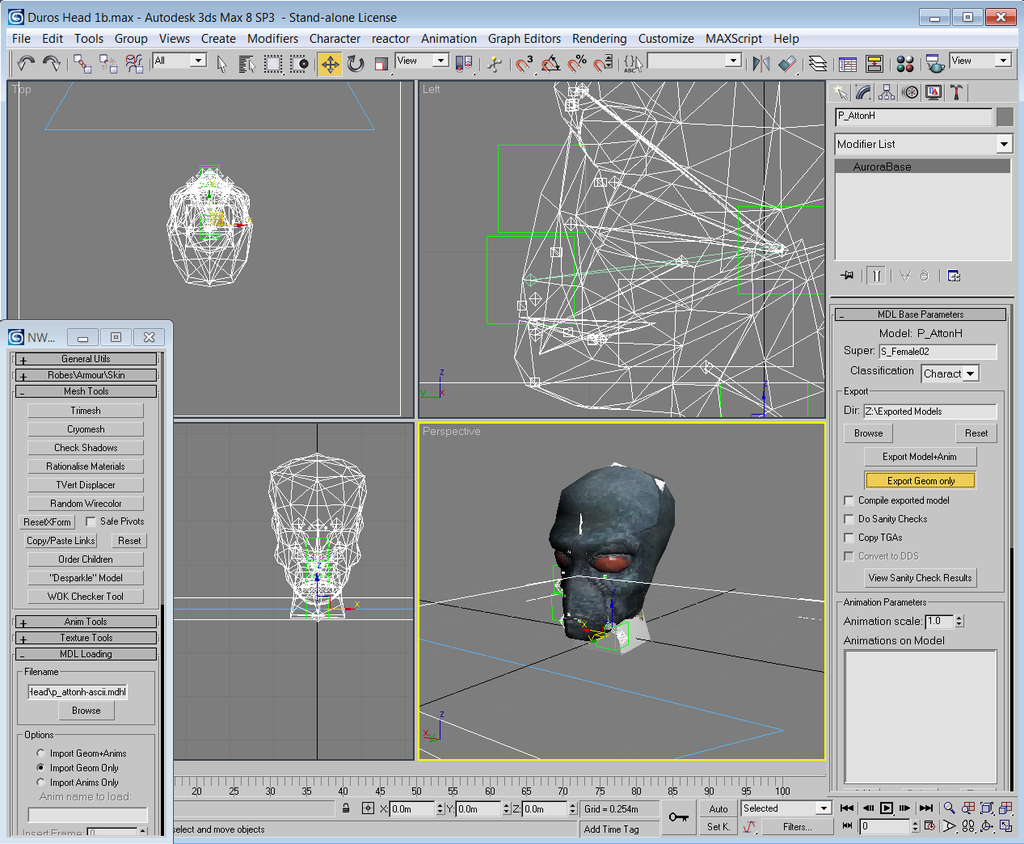Open the Material Editor spheres icon

pyautogui.click(x=905, y=63)
